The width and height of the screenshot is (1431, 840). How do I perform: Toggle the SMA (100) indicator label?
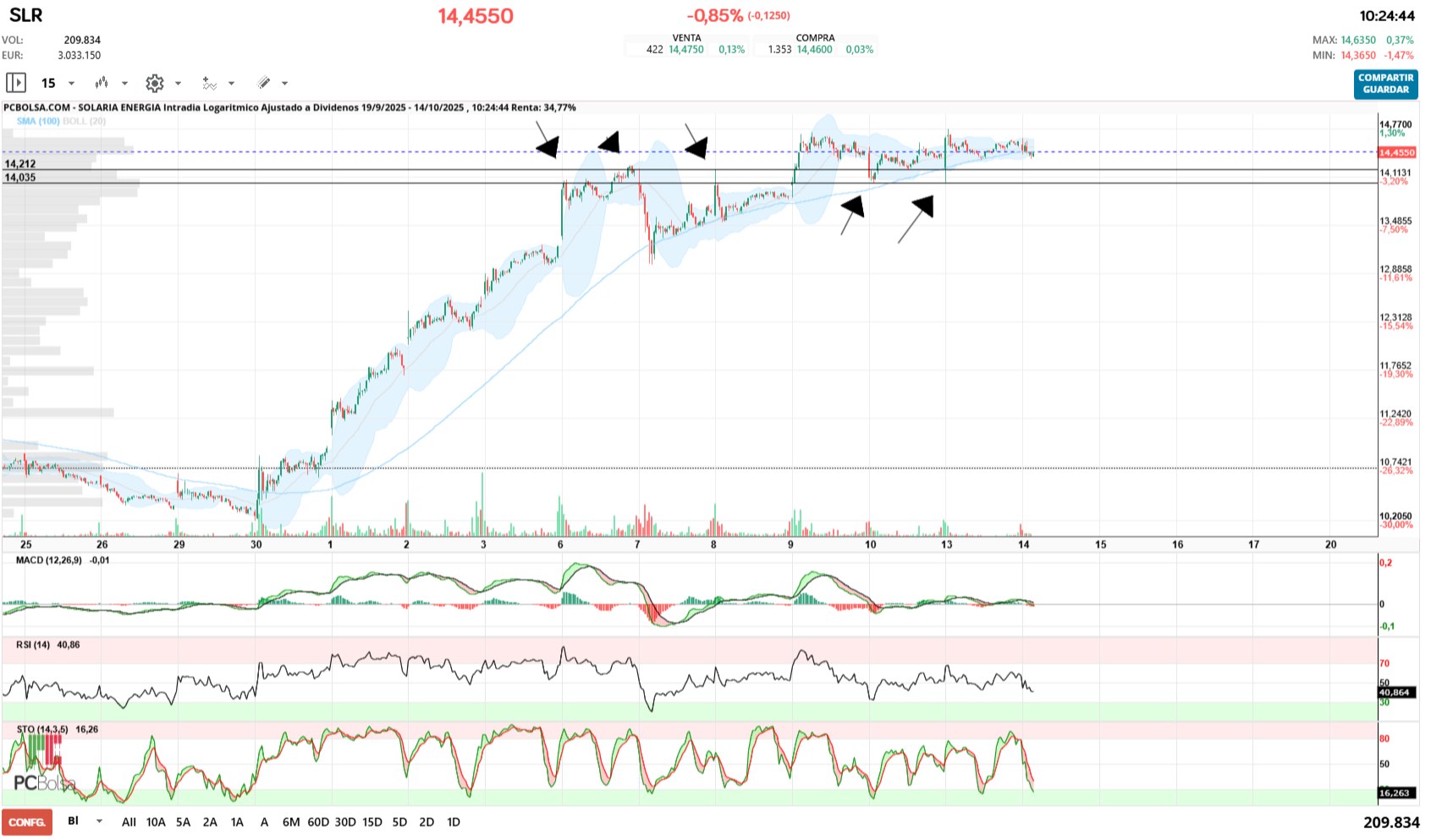coord(38,121)
